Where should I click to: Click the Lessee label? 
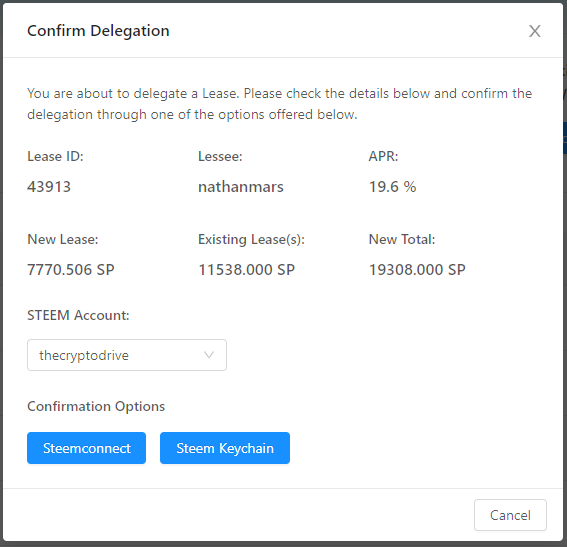point(220,157)
